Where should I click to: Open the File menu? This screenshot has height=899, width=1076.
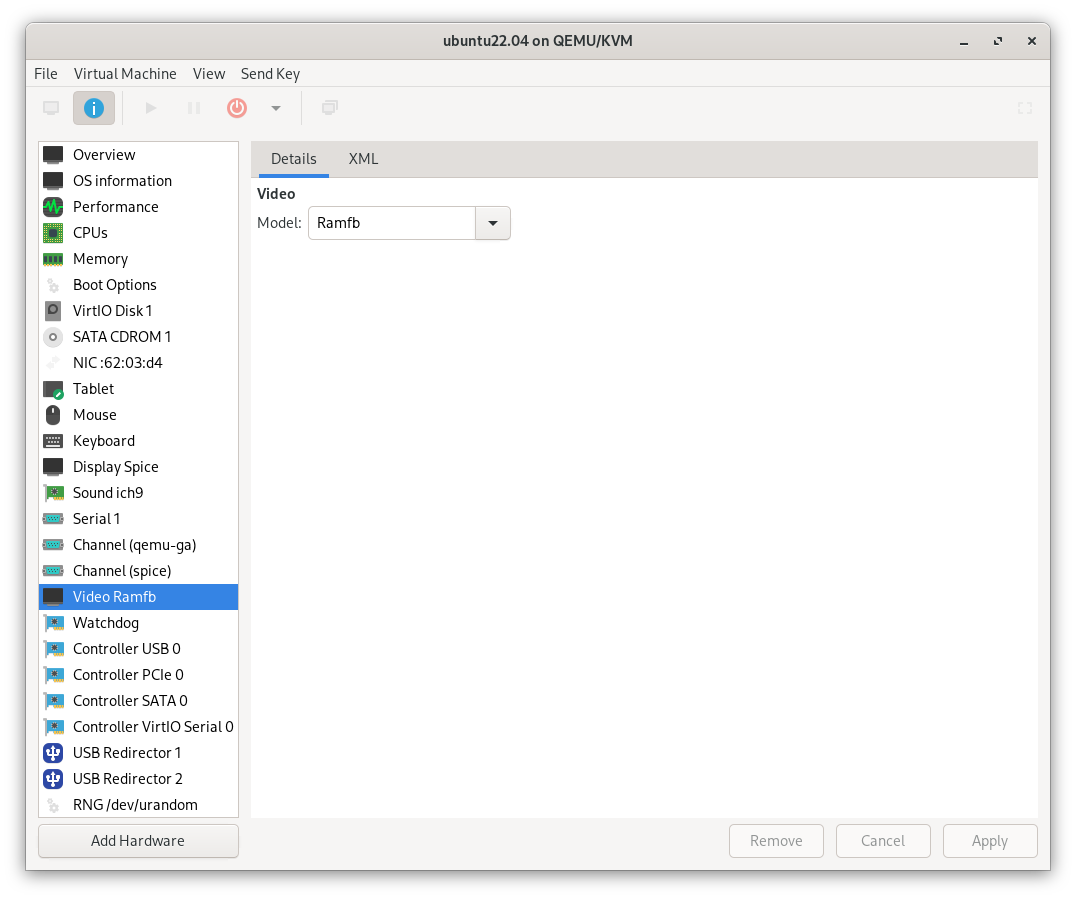coord(46,73)
